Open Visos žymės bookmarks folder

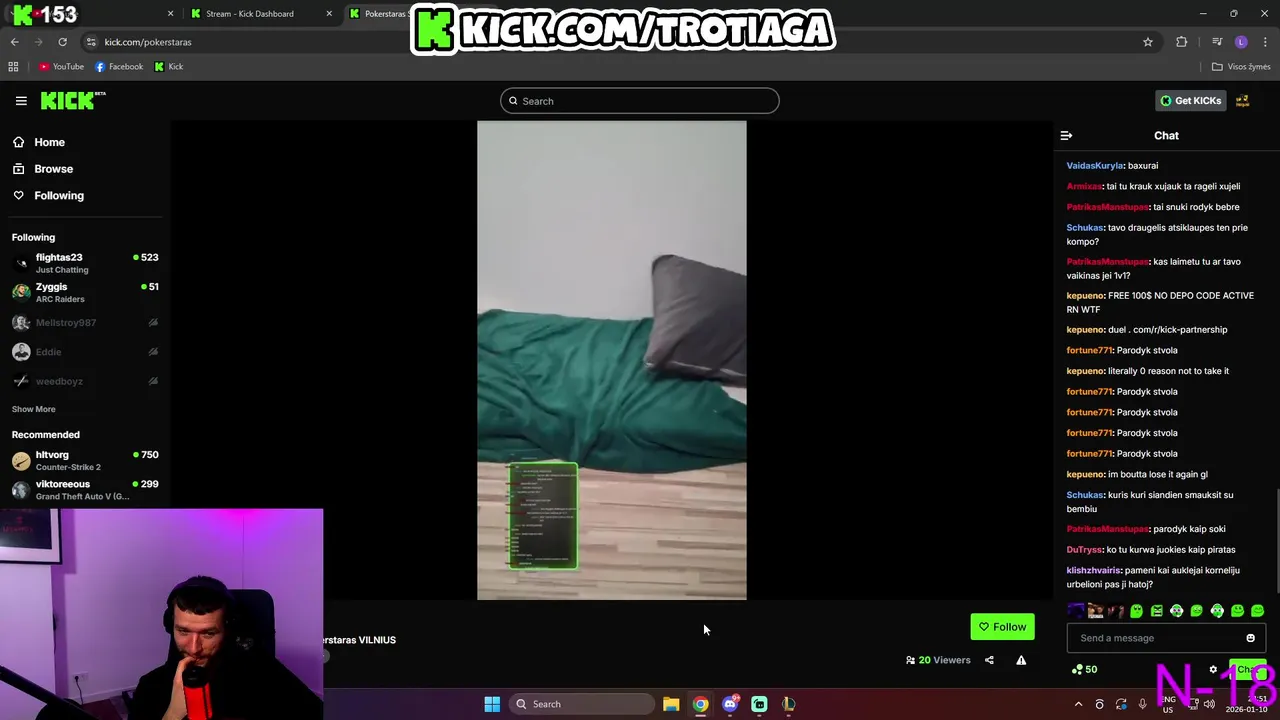pos(1241,67)
